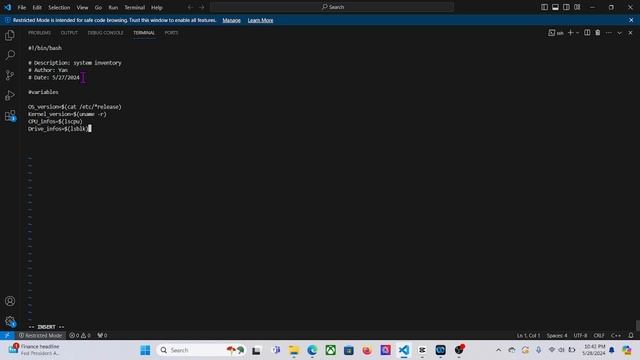
Task: Open the Windows Start menu
Action: [x=145, y=350]
